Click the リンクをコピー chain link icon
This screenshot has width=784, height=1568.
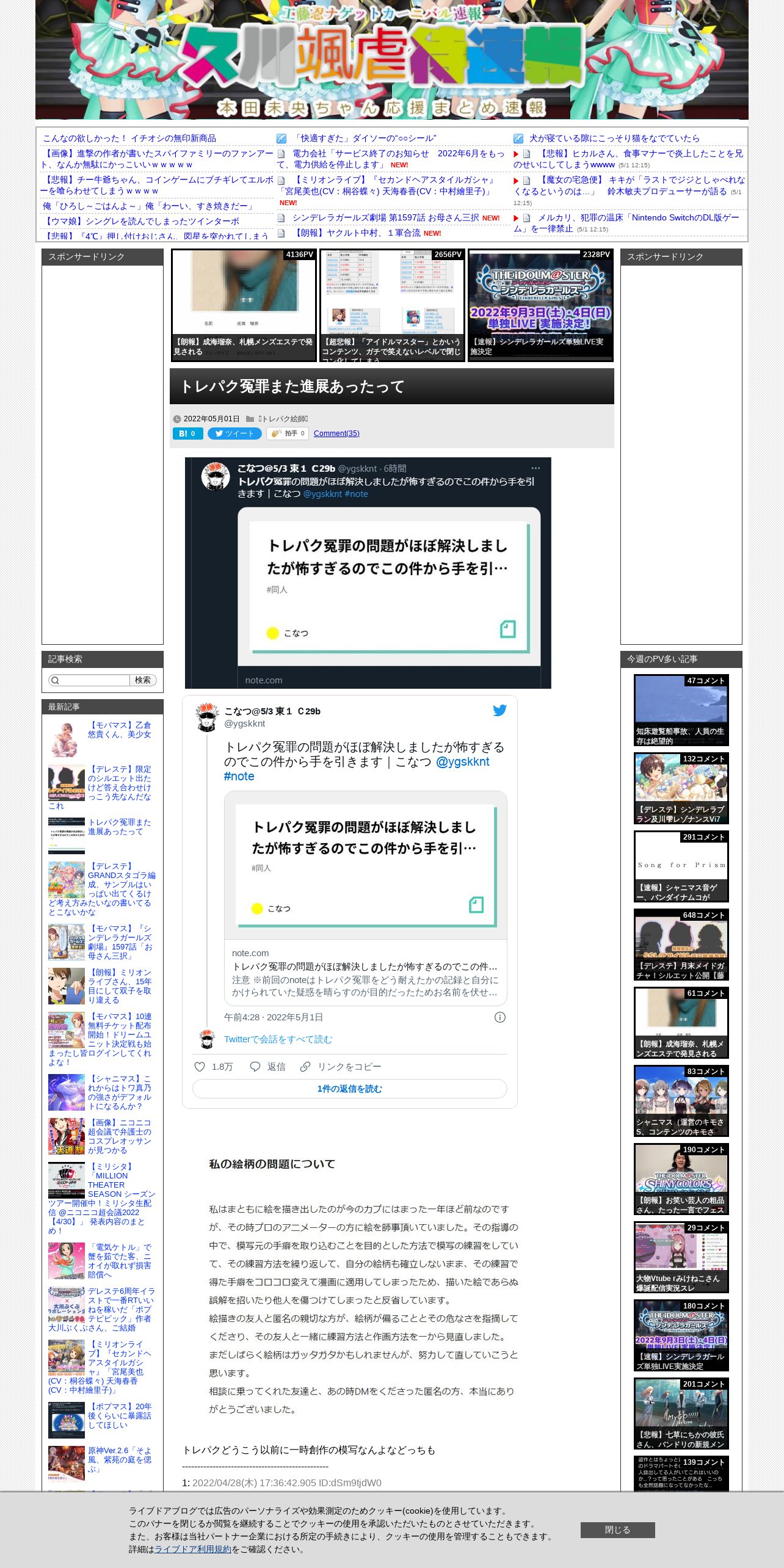305,1067
